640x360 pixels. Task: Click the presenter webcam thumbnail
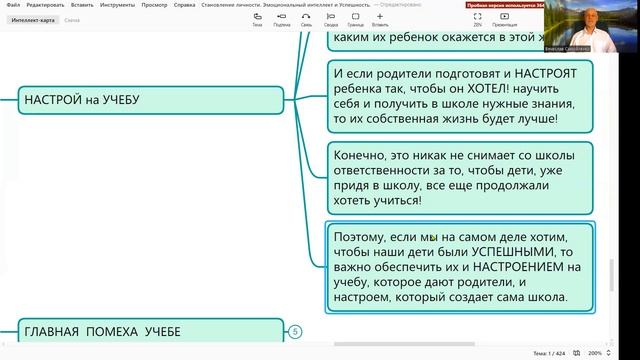(592, 26)
